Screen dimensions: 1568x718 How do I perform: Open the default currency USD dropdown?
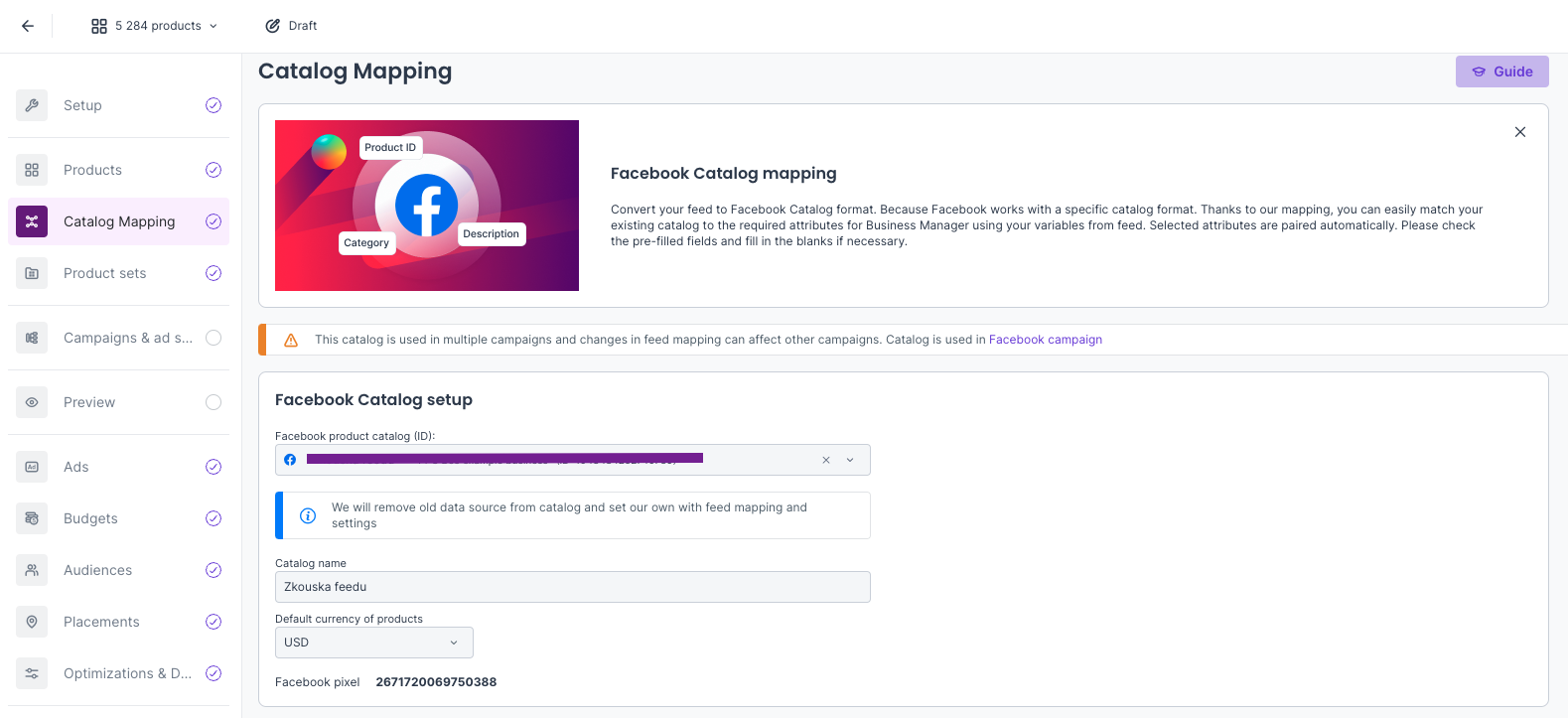[373, 643]
